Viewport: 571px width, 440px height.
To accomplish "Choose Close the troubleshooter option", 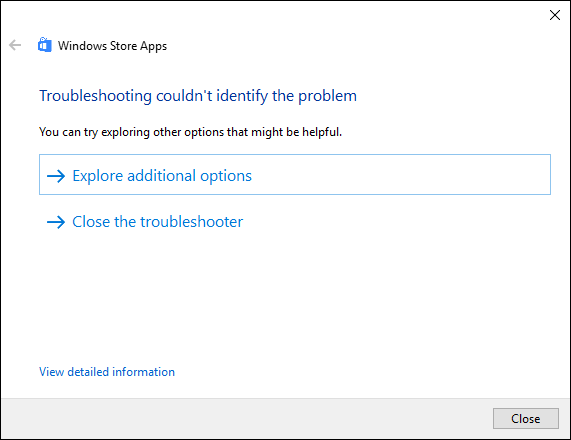I will point(157,222).
